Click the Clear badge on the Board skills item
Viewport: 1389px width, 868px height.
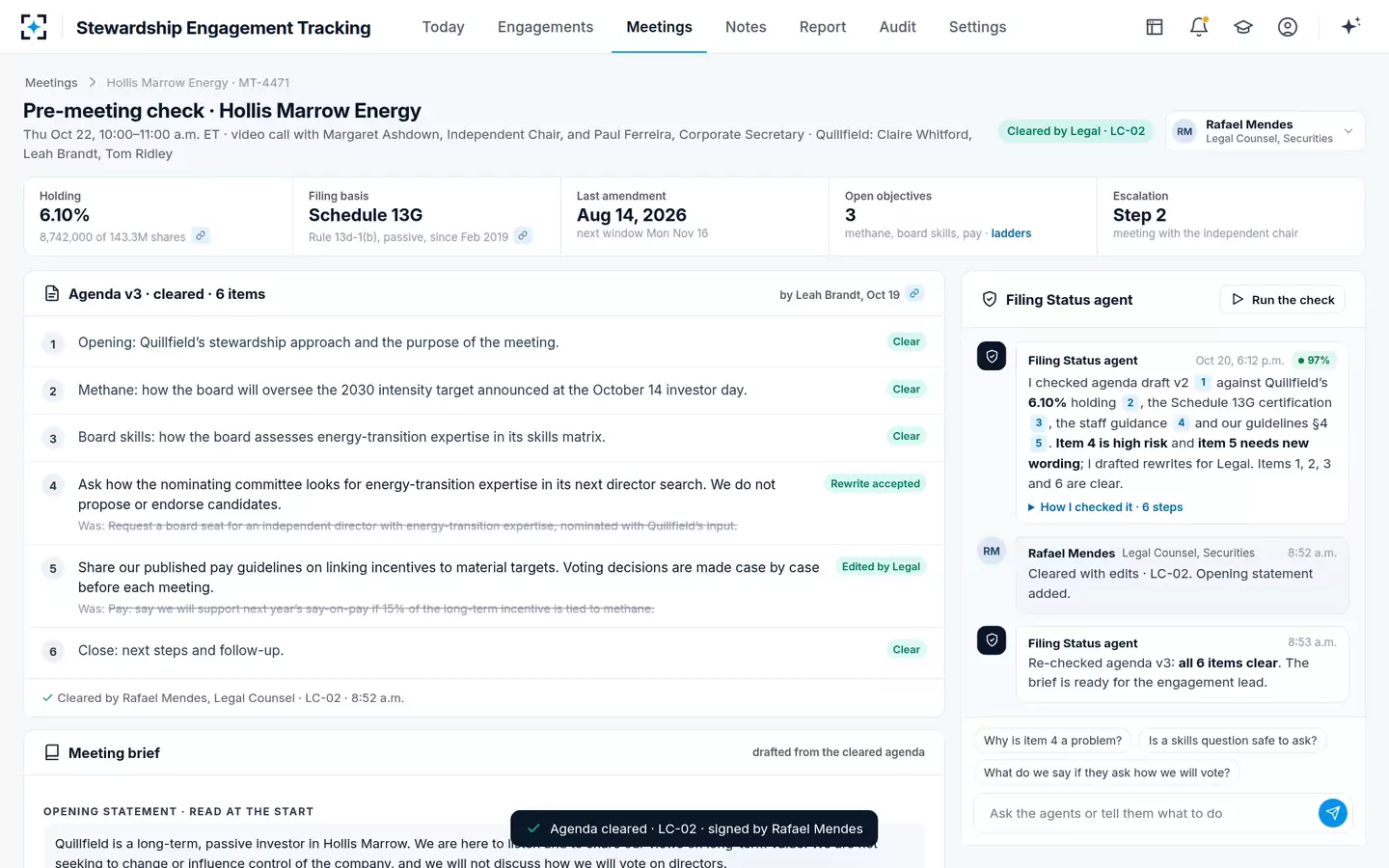pyautogui.click(x=906, y=436)
